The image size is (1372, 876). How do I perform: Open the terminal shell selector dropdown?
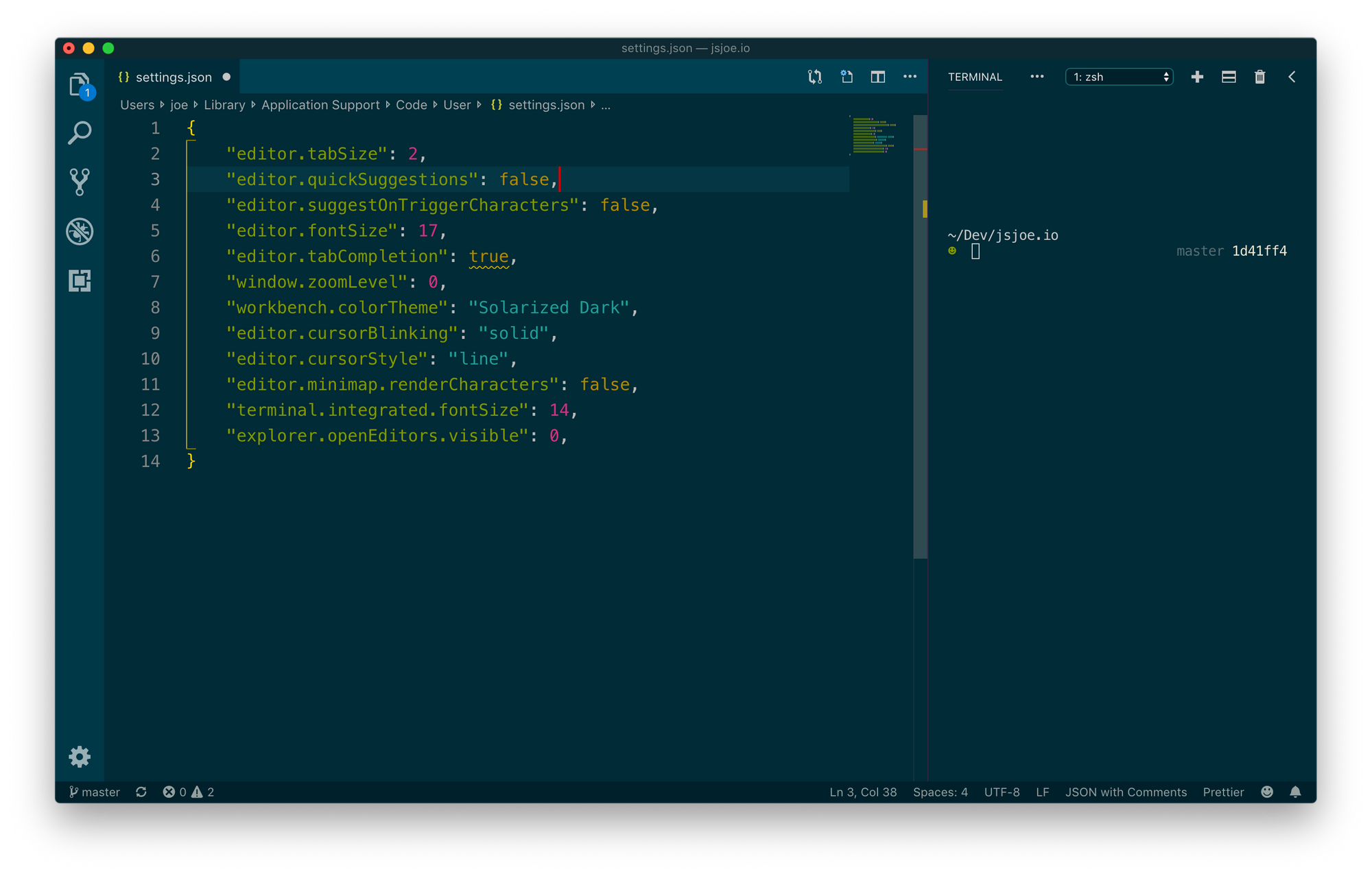1119,77
